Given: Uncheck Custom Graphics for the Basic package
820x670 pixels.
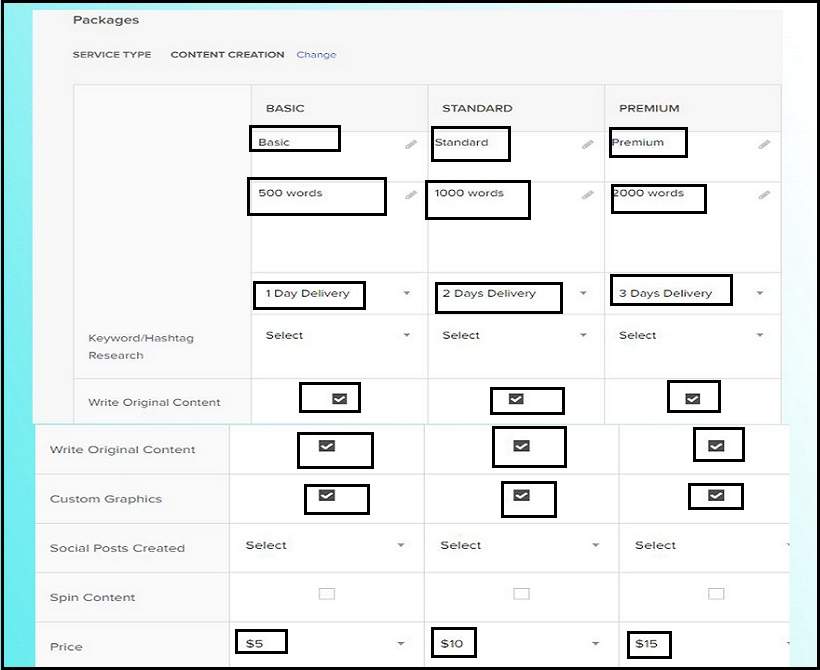Looking at the screenshot, I should [x=327, y=496].
